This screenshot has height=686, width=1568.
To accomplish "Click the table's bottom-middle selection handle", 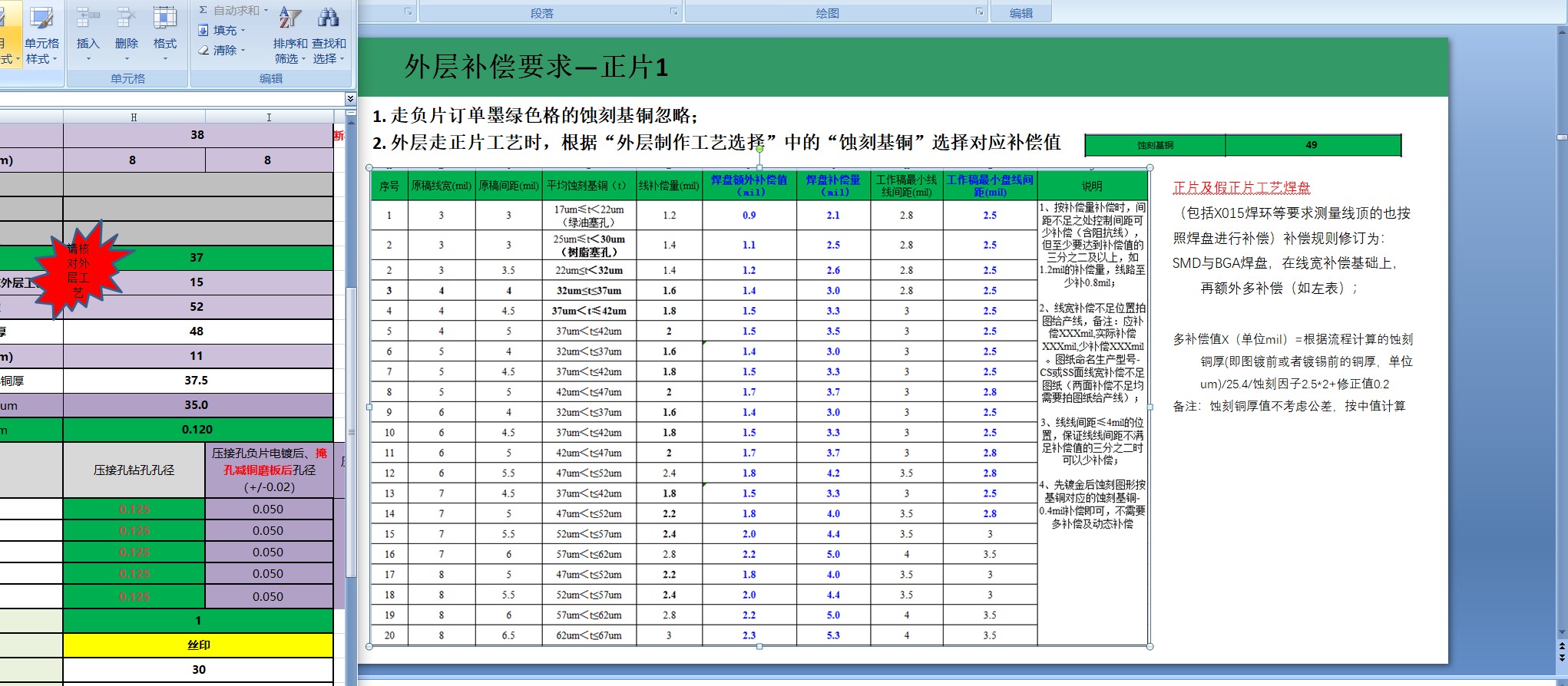I will click(x=759, y=647).
